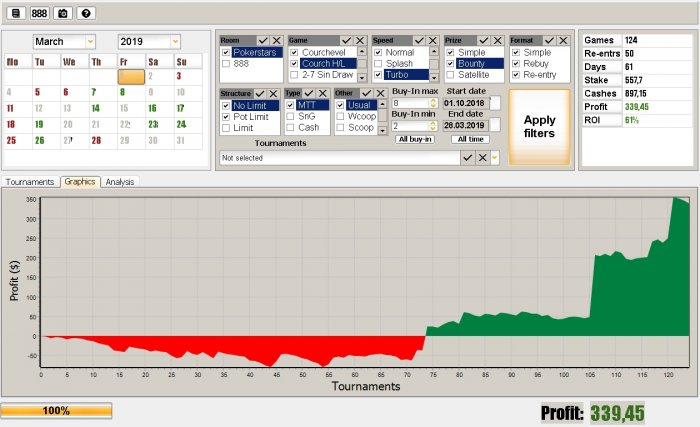Clear all items in Game filter
700x427 pixels.
click(x=360, y=41)
